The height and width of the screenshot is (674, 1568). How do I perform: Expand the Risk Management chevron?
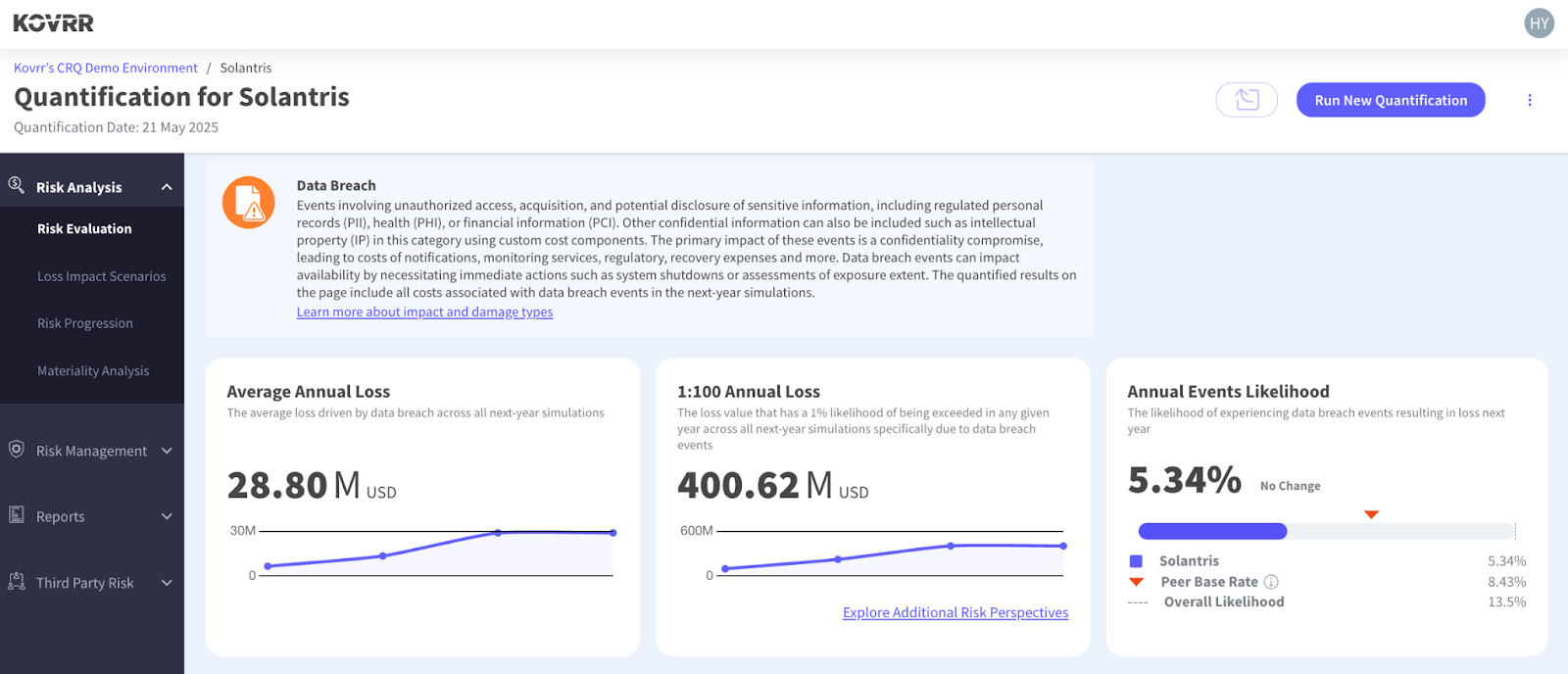167,451
